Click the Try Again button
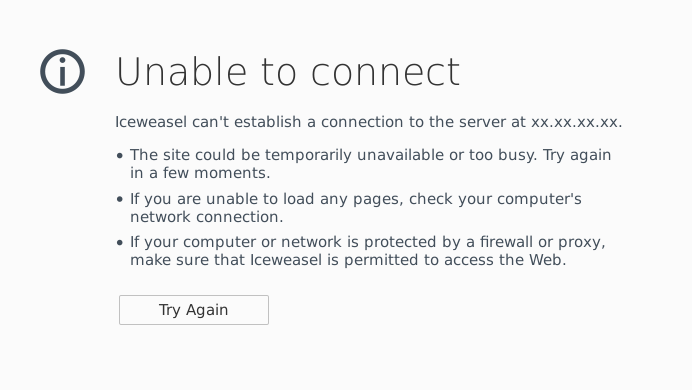Viewport: 692px width, 390px height. point(194,310)
